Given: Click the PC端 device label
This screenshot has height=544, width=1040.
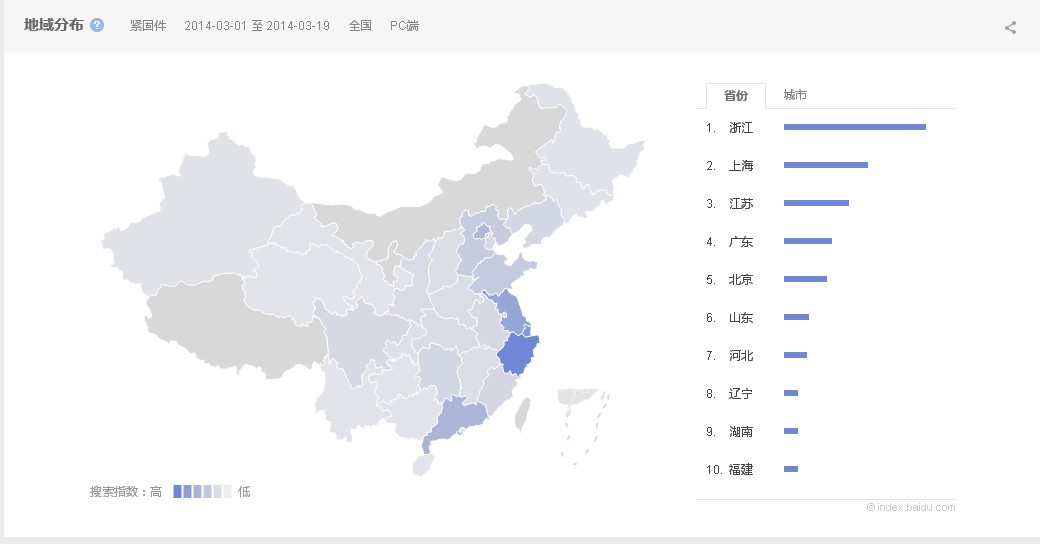Looking at the screenshot, I should [x=404, y=26].
